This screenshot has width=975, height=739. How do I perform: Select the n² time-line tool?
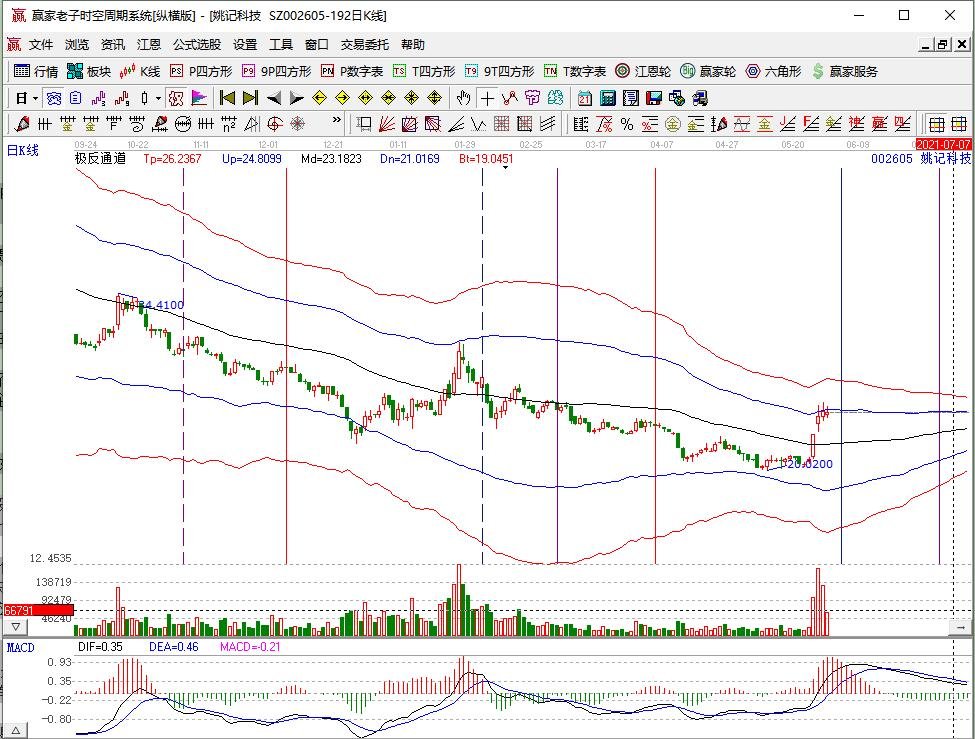(x=229, y=124)
